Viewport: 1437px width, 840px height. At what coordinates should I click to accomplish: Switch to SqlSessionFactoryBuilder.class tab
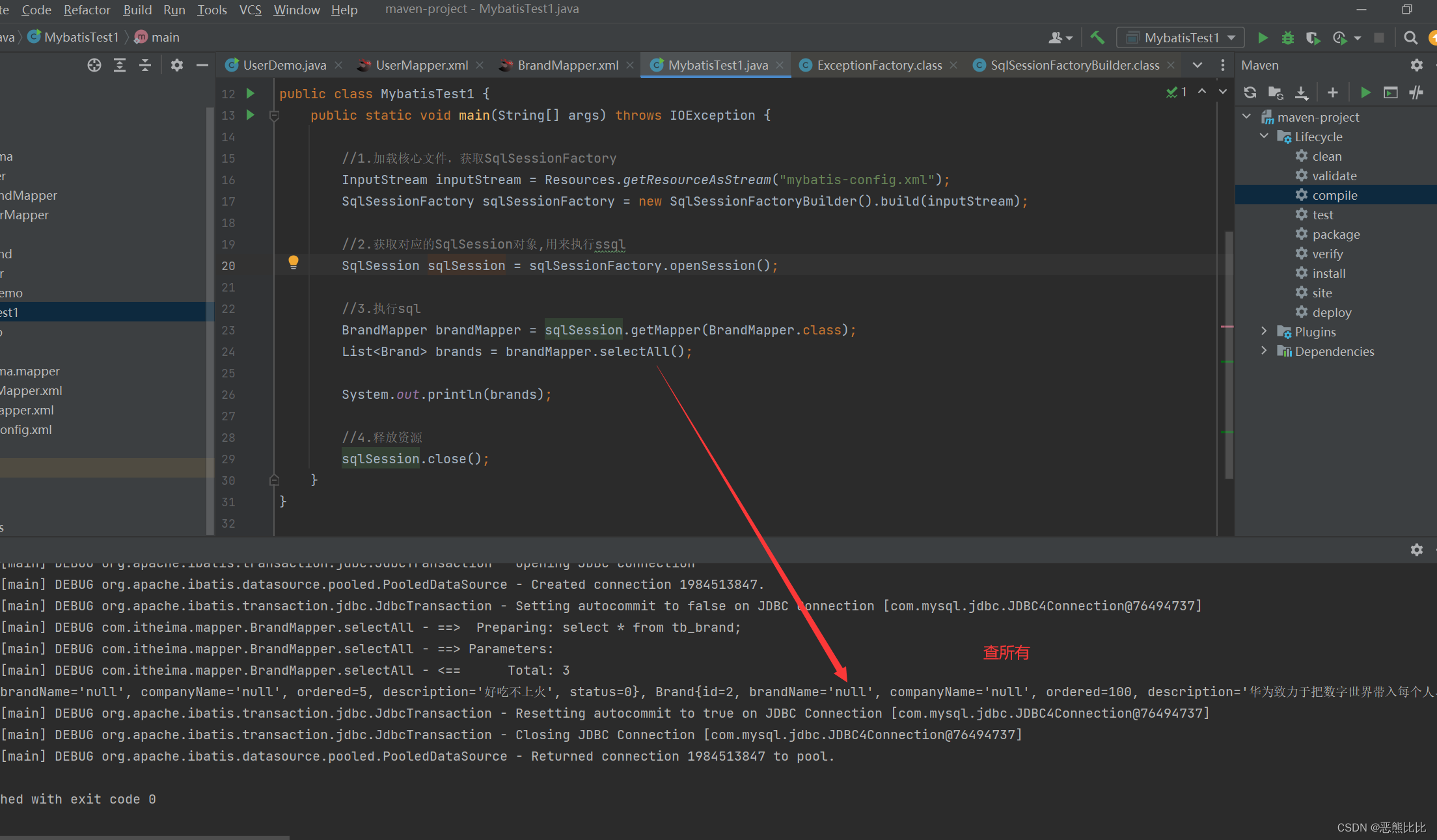1074,65
